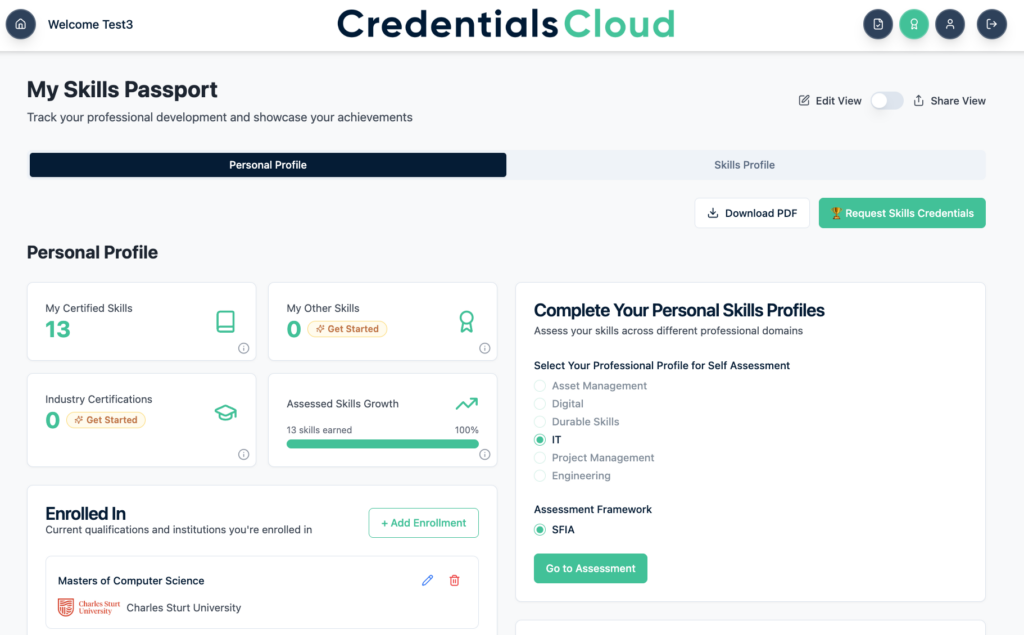Select the Project Management radio button
The height and width of the screenshot is (635, 1024).
point(539,458)
